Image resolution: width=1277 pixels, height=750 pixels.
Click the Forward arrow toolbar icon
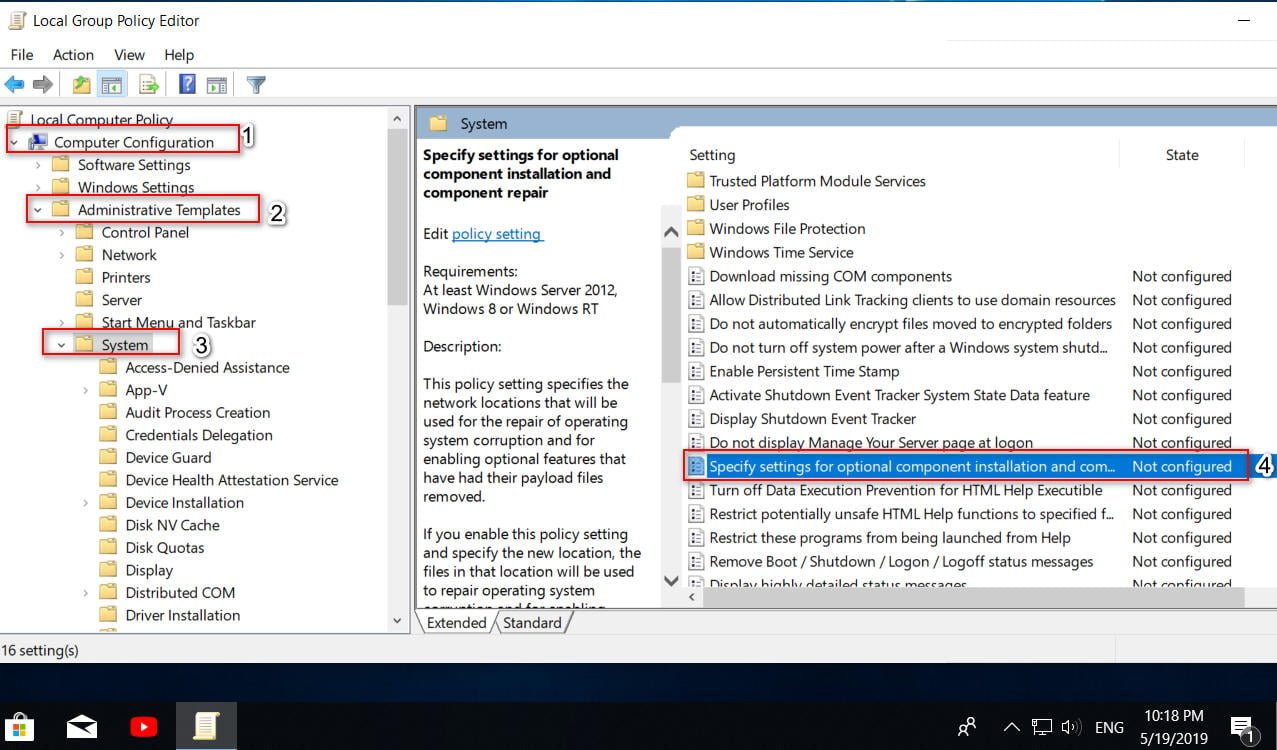click(x=43, y=85)
